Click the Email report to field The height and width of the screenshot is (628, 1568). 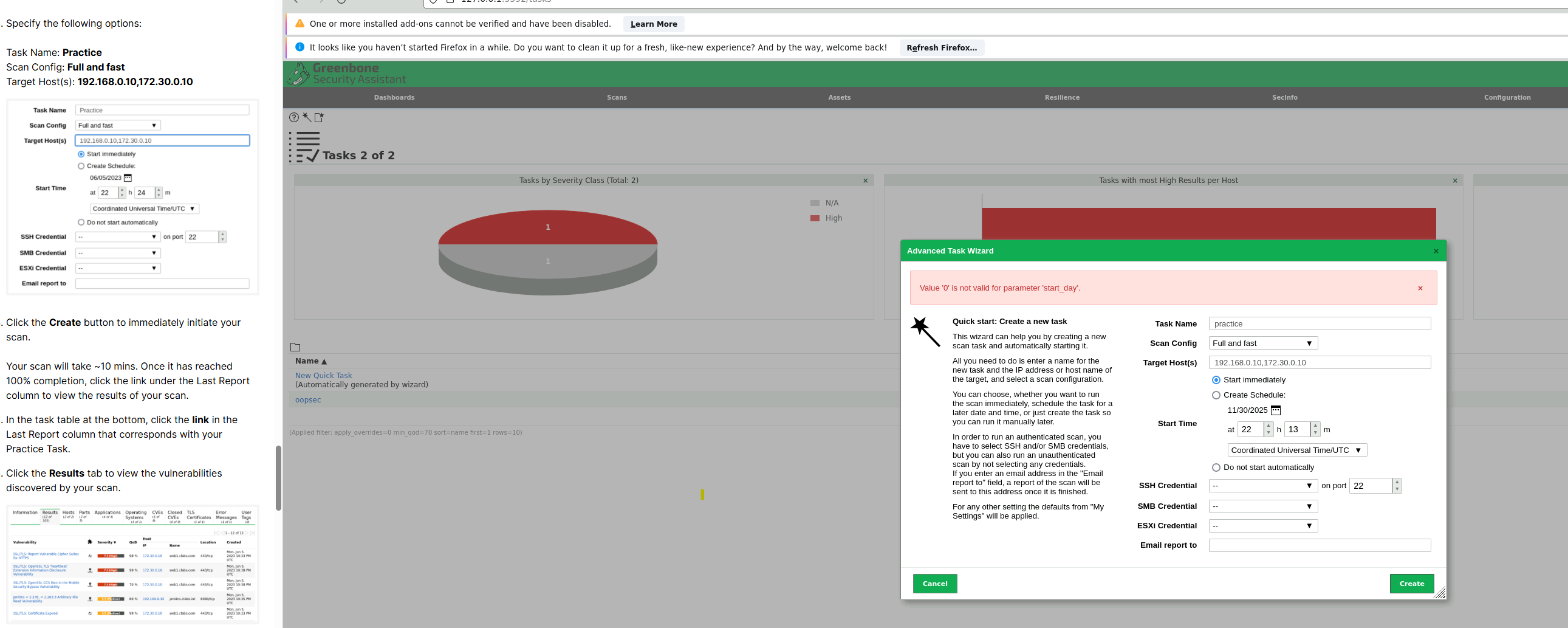[x=1319, y=545]
